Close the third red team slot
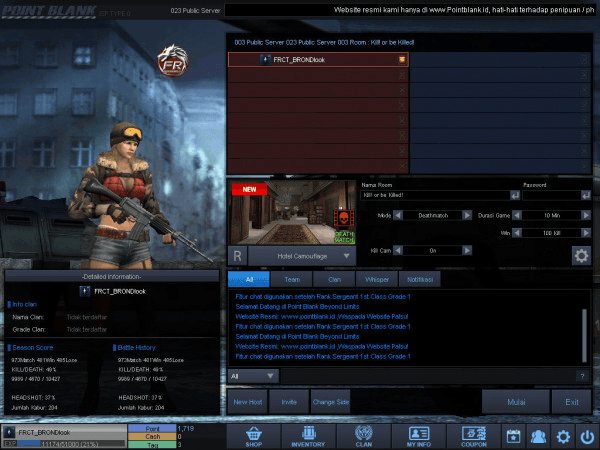Viewport: 600px width, 450px height. [402, 90]
